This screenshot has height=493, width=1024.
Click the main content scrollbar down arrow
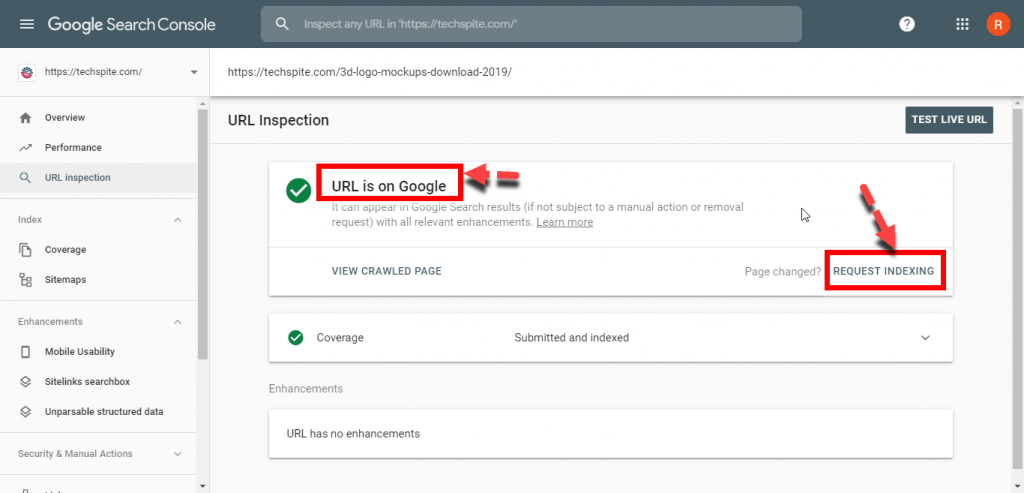coord(1017,486)
